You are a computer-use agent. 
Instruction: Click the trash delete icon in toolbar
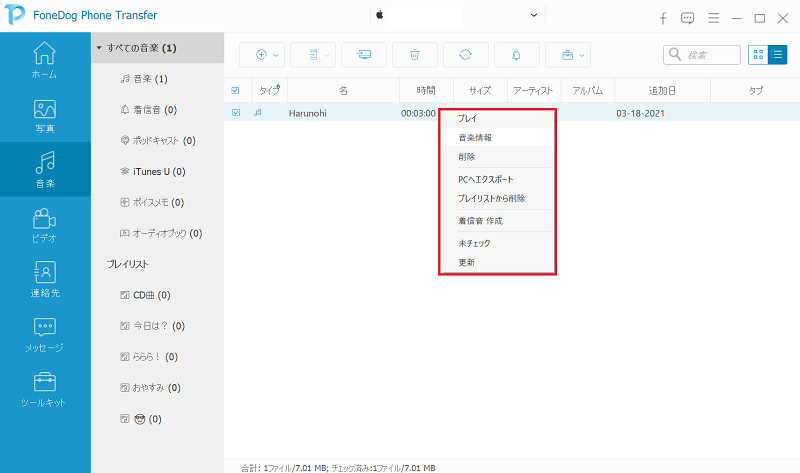point(415,54)
